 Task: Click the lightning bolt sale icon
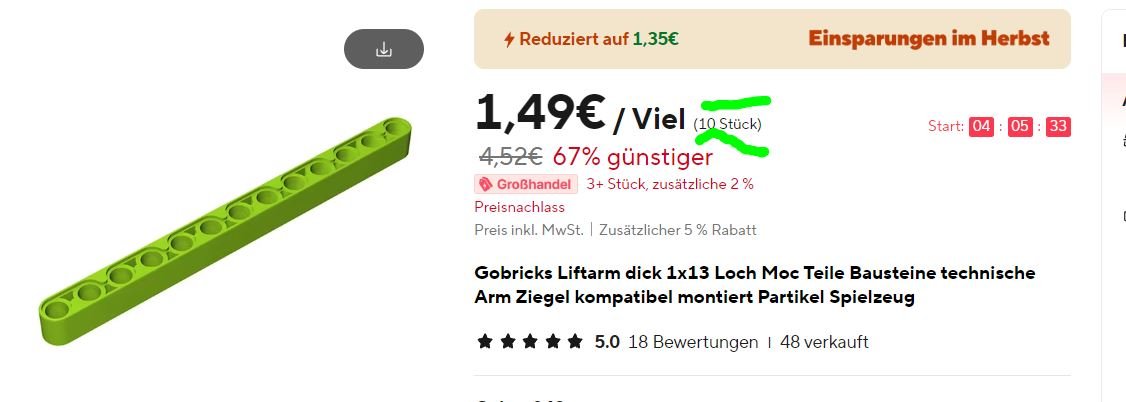(509, 39)
